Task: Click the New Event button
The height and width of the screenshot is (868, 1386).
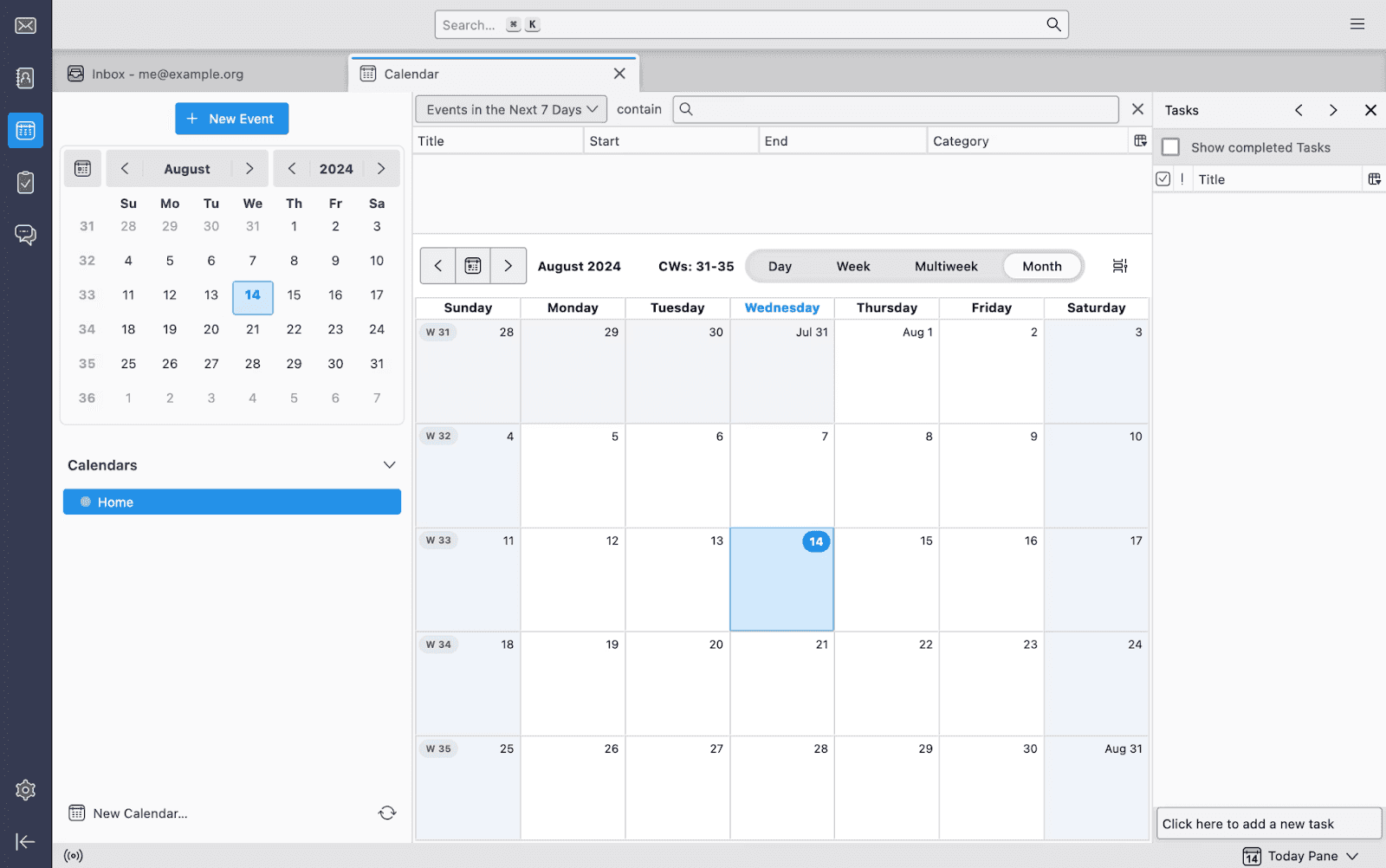Action: tap(231, 118)
